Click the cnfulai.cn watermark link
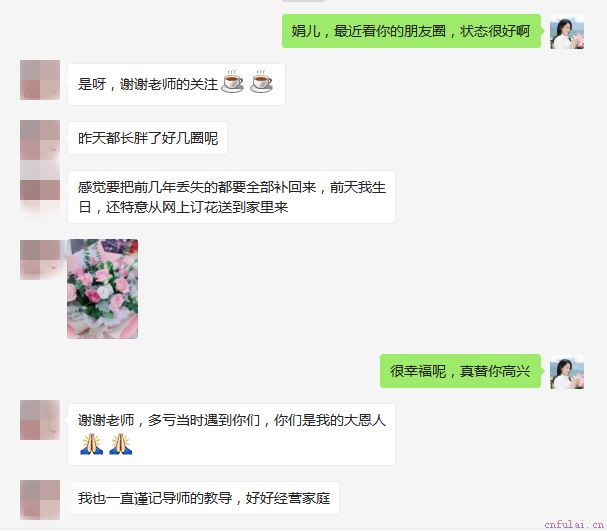 coord(574,524)
